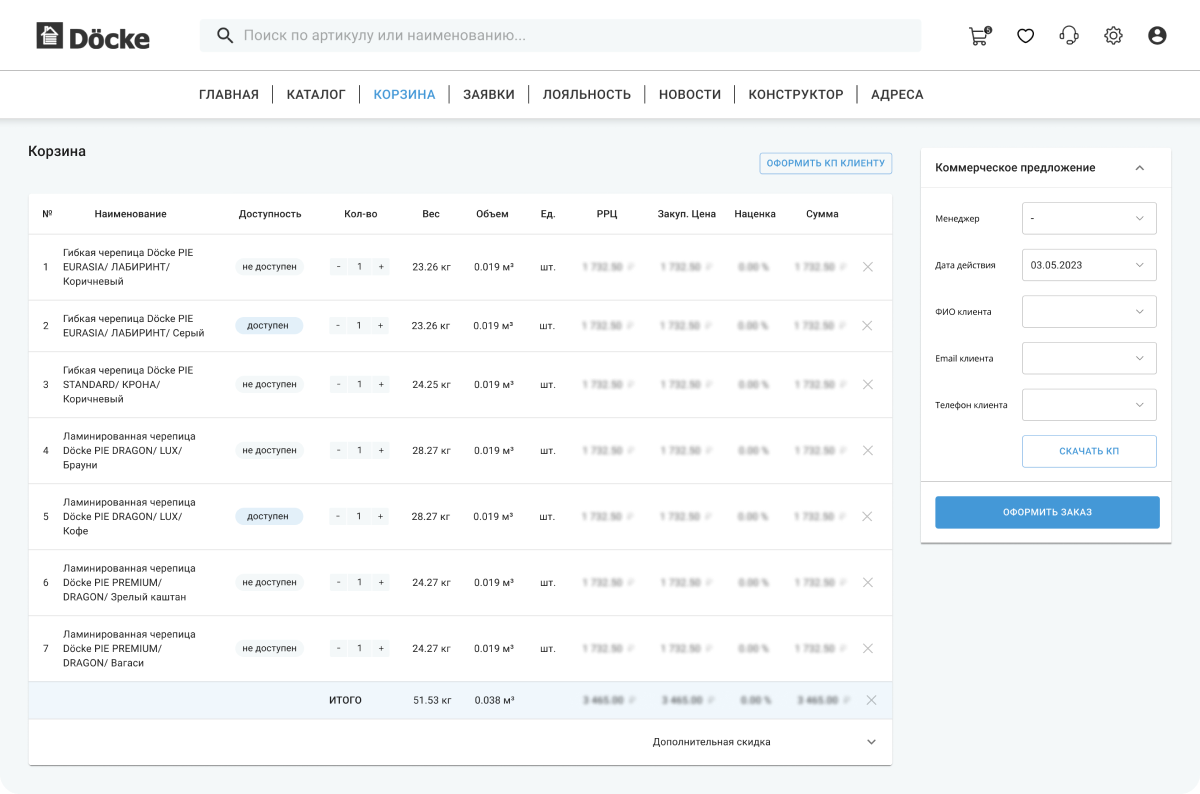Increase quantity of item 7 Вагаси
1200x794 pixels.
[x=381, y=648]
